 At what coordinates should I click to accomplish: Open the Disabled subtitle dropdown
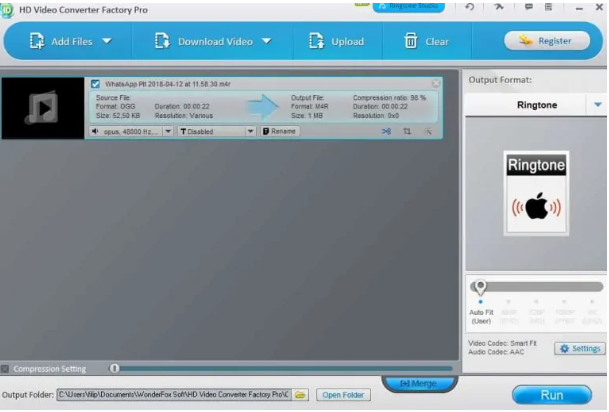[251, 132]
